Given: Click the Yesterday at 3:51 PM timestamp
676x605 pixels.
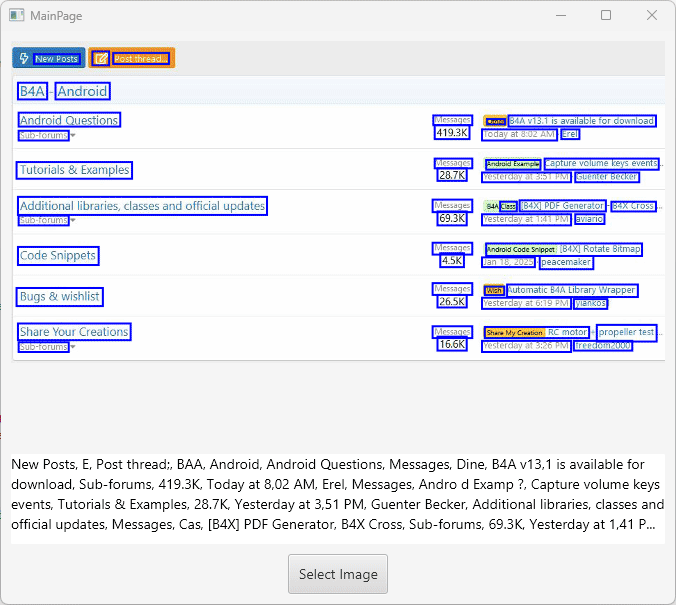Looking at the screenshot, I should tap(526, 177).
